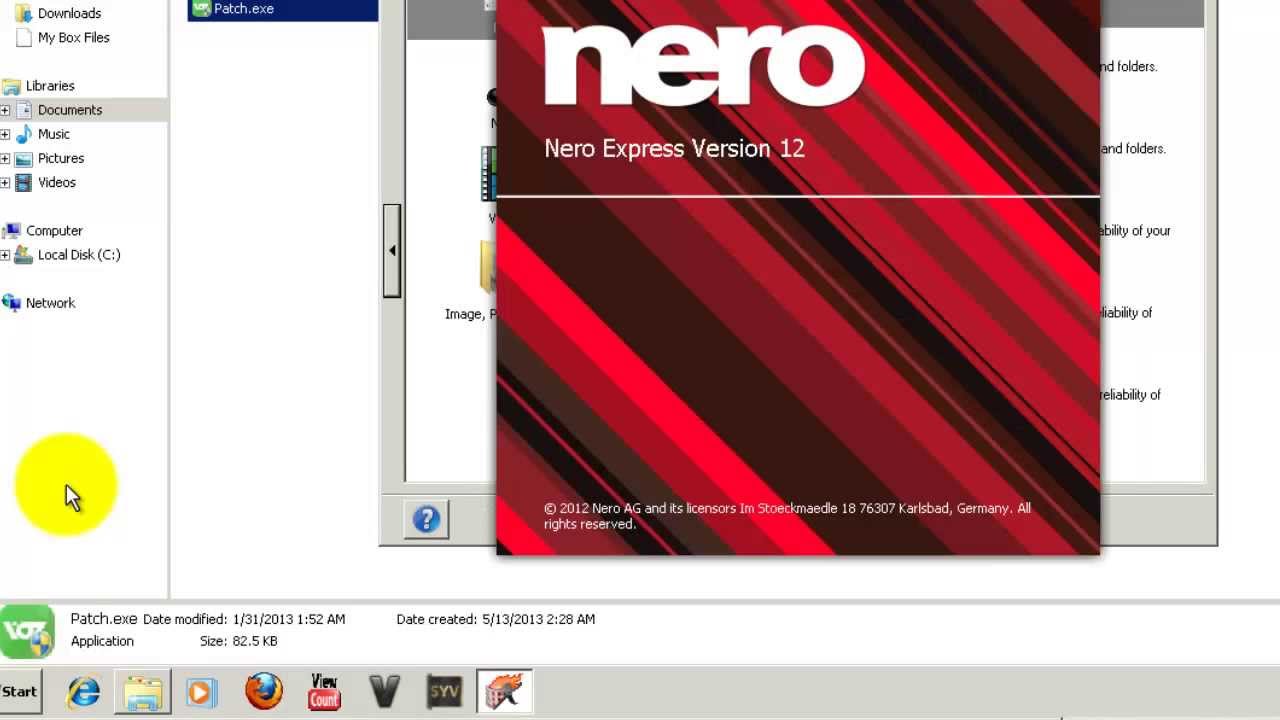Open the Videos library
The width and height of the screenshot is (1280, 720).
[45, 182]
